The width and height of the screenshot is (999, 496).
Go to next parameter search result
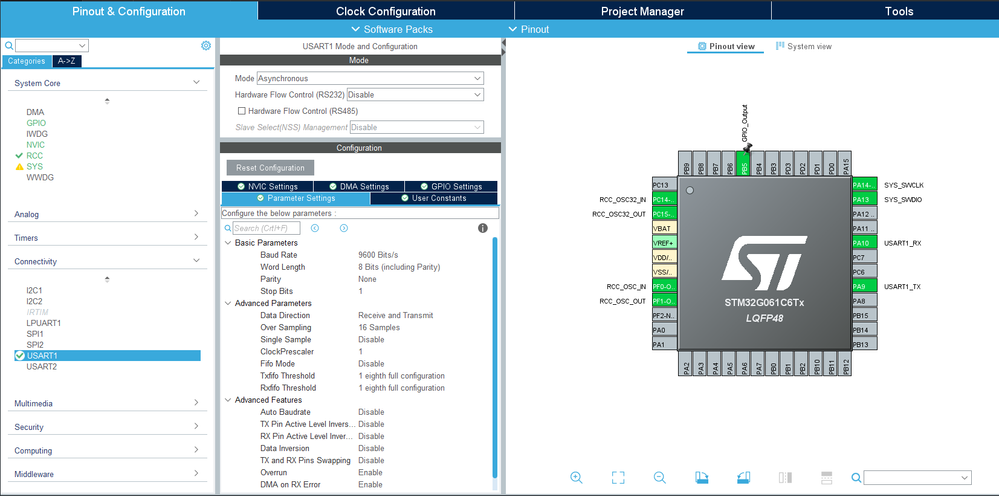343,228
